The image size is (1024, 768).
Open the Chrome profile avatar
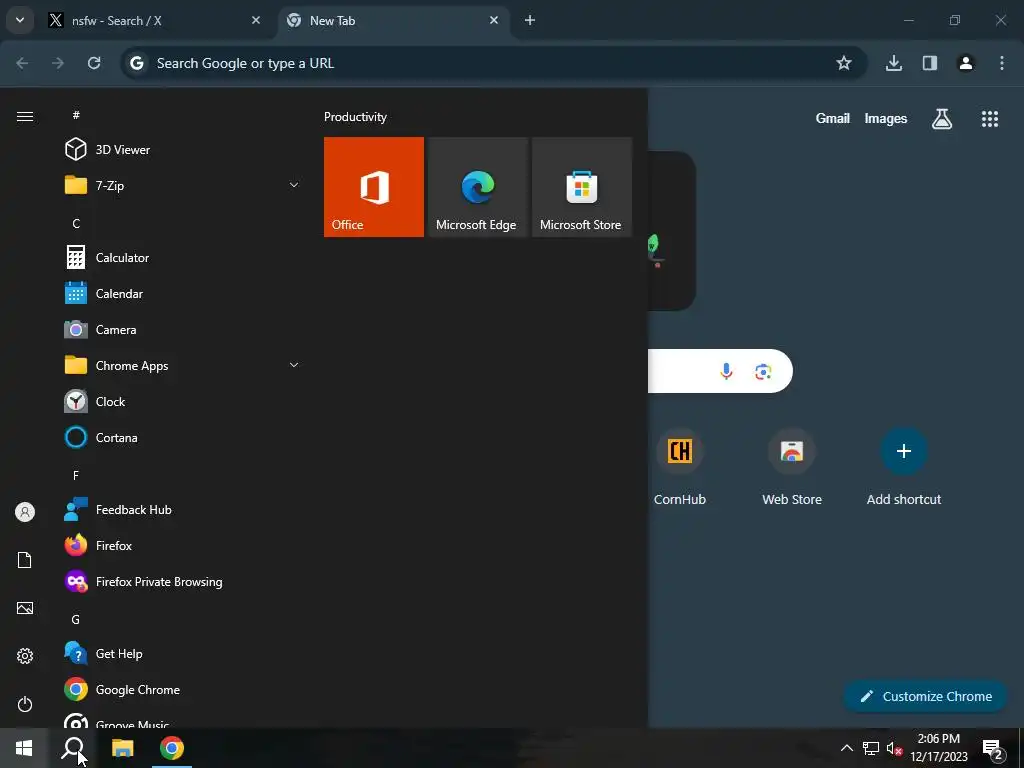965,63
